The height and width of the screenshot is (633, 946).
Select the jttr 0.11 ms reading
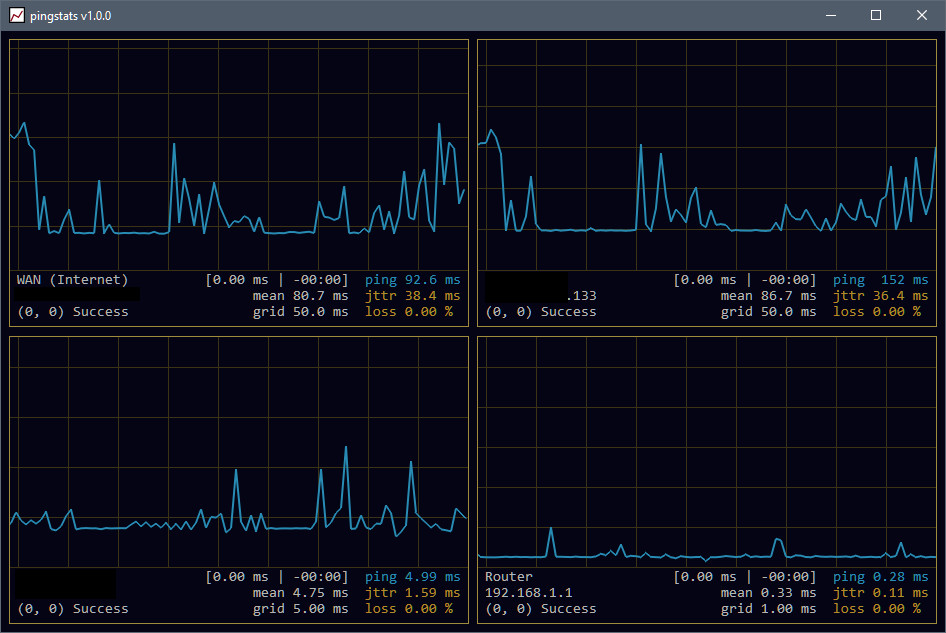tap(881, 593)
